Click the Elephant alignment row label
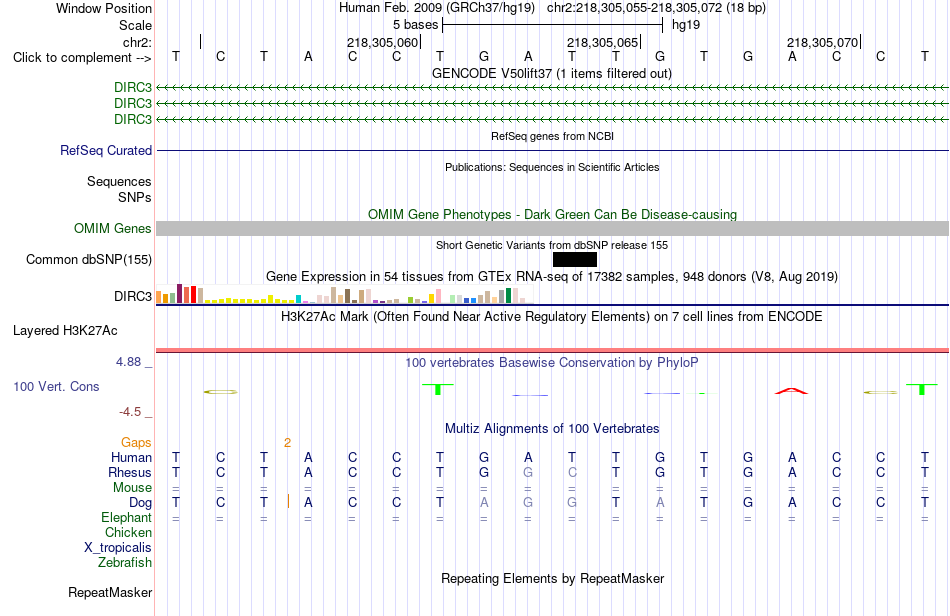Screen dimensions: 950x616 pos(126,517)
